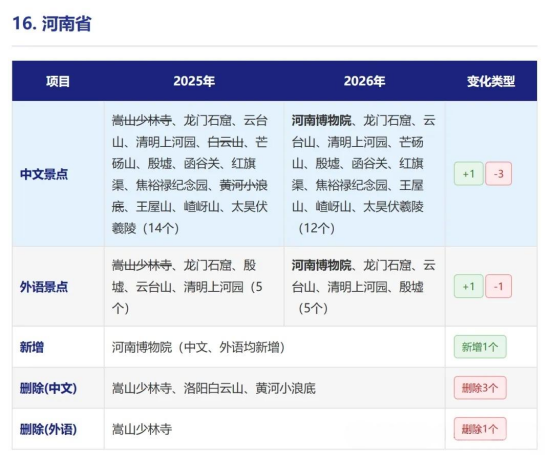
Task: Click struck-through 嵩山少林寺 in 外语景点 row
Action: 142,265
